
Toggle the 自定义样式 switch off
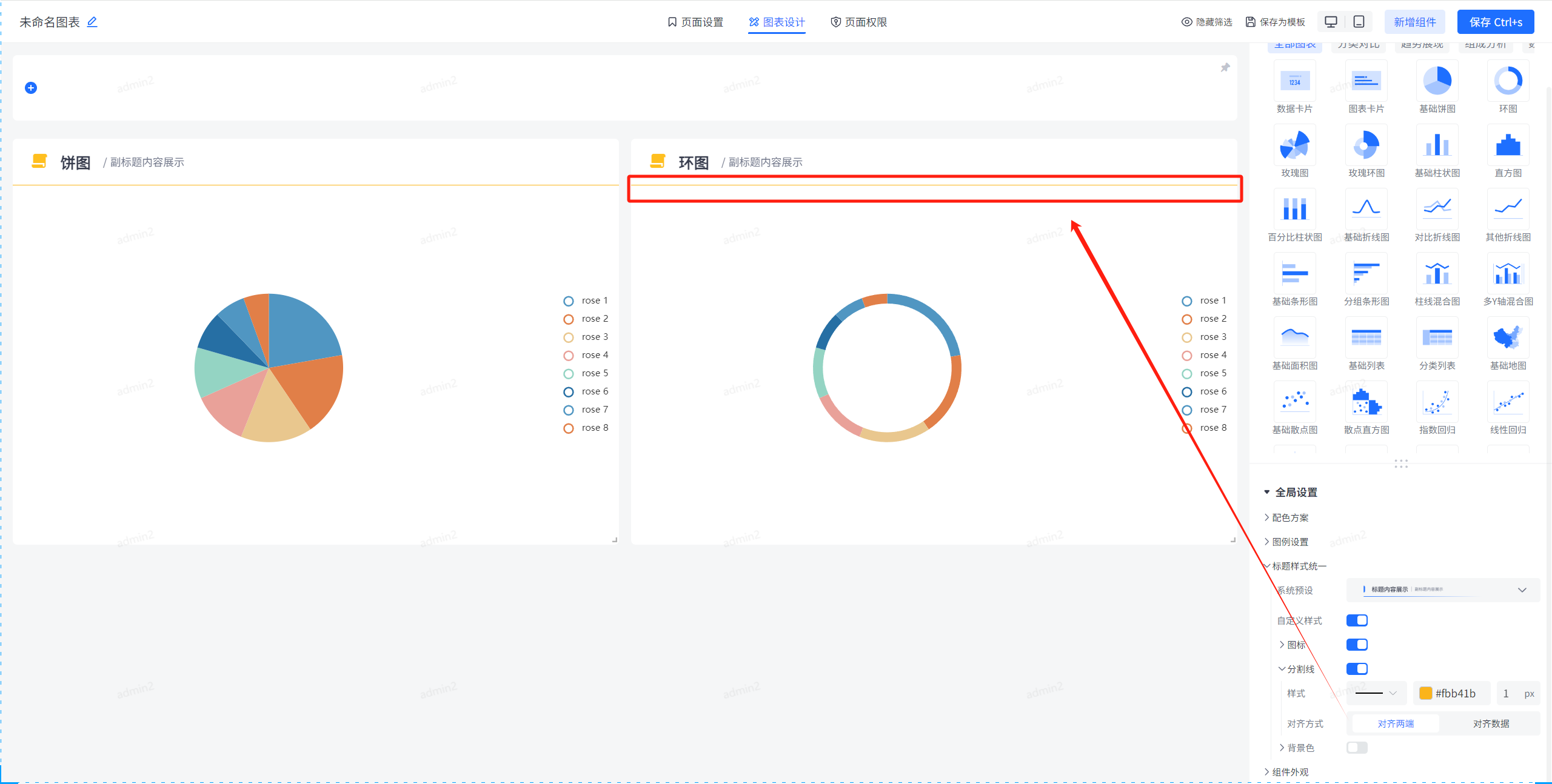[1357, 620]
